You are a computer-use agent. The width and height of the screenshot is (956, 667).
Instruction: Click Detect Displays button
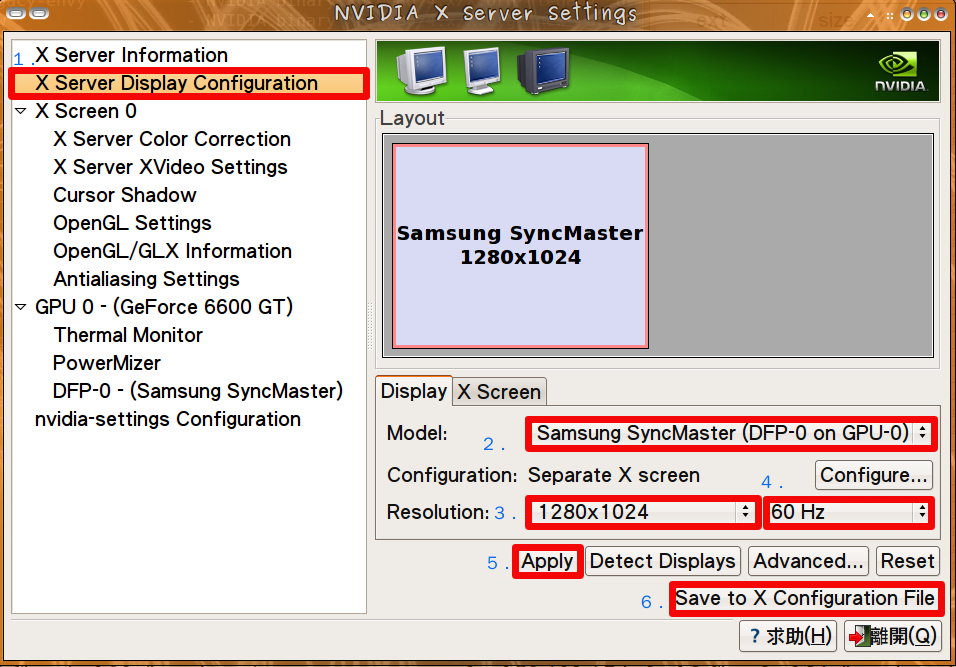pos(663,561)
